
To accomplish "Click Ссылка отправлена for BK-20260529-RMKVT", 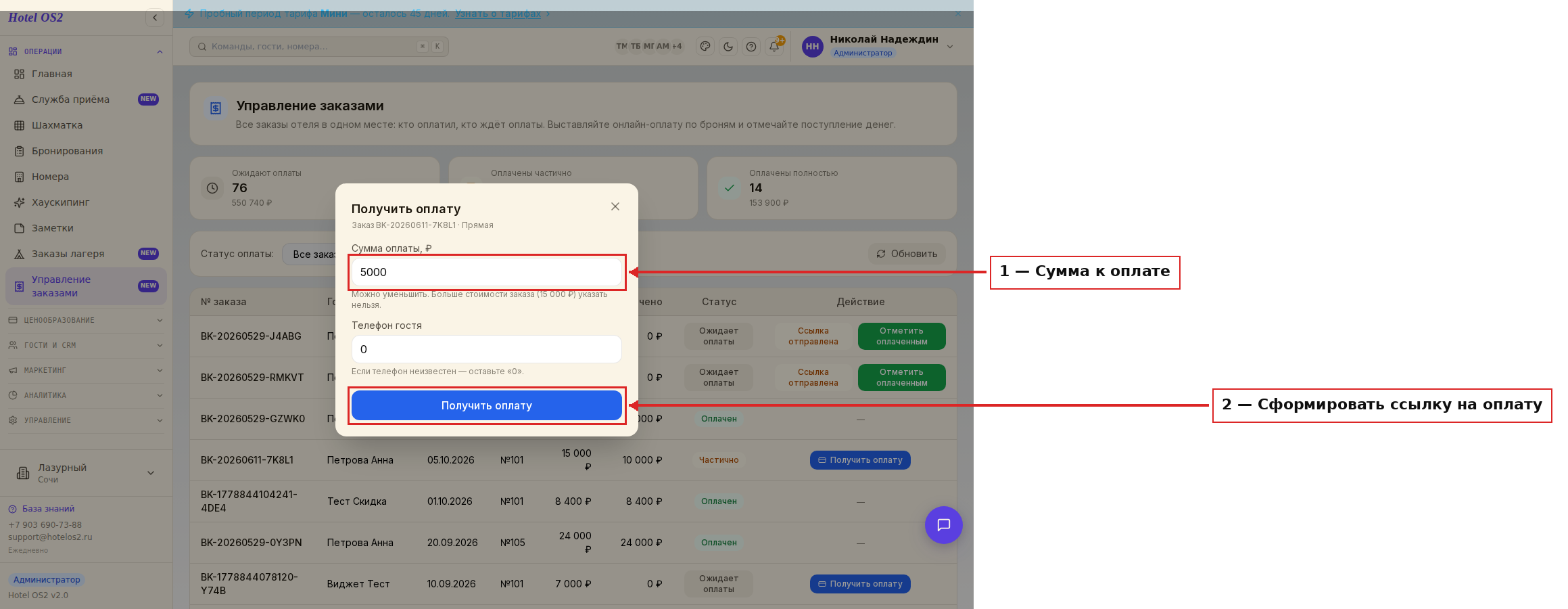I will pyautogui.click(x=813, y=378).
